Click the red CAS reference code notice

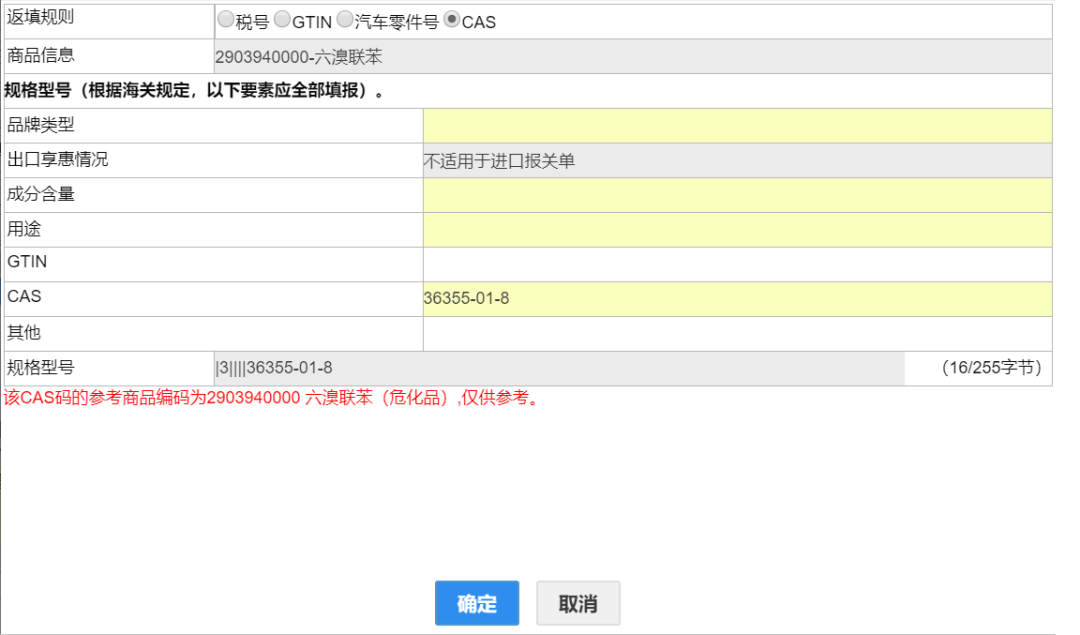pyautogui.click(x=272, y=398)
